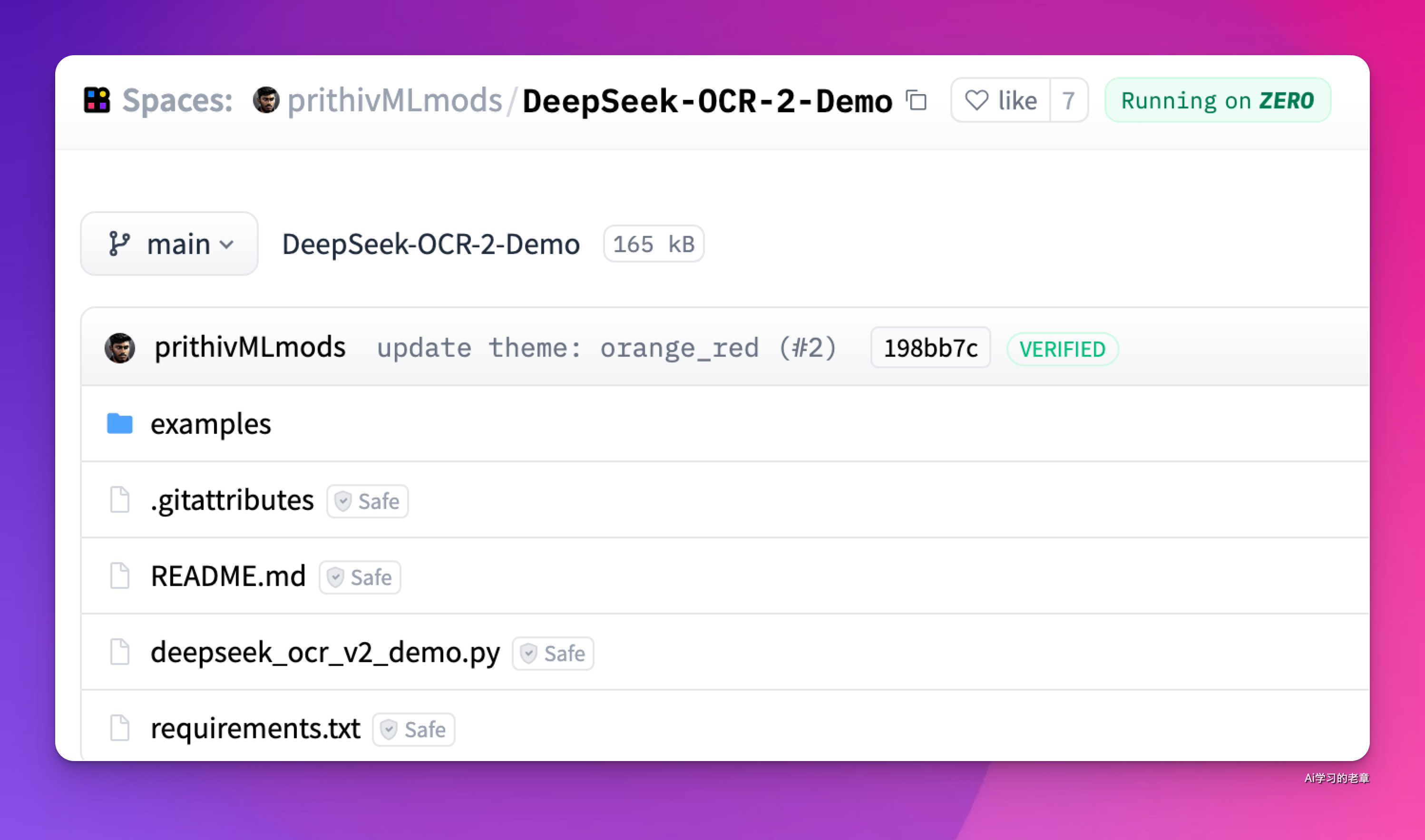Click the git branch icon on main selector
The height and width of the screenshot is (840, 1425).
click(119, 244)
